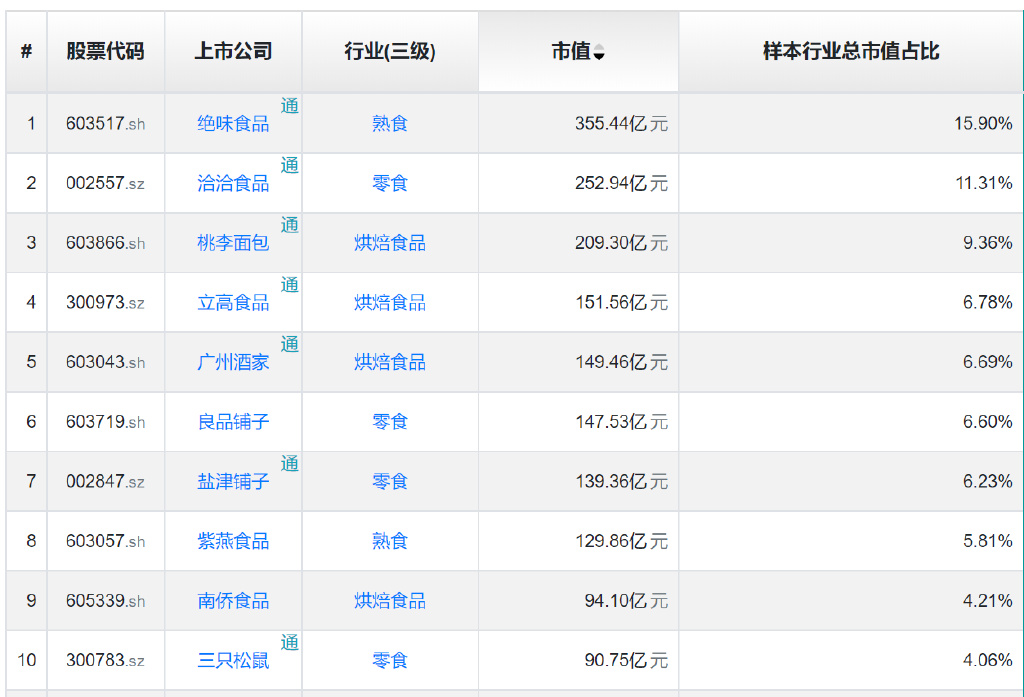The height and width of the screenshot is (697, 1024).
Task: Click market value 90.75亿元
Action: pos(626,660)
